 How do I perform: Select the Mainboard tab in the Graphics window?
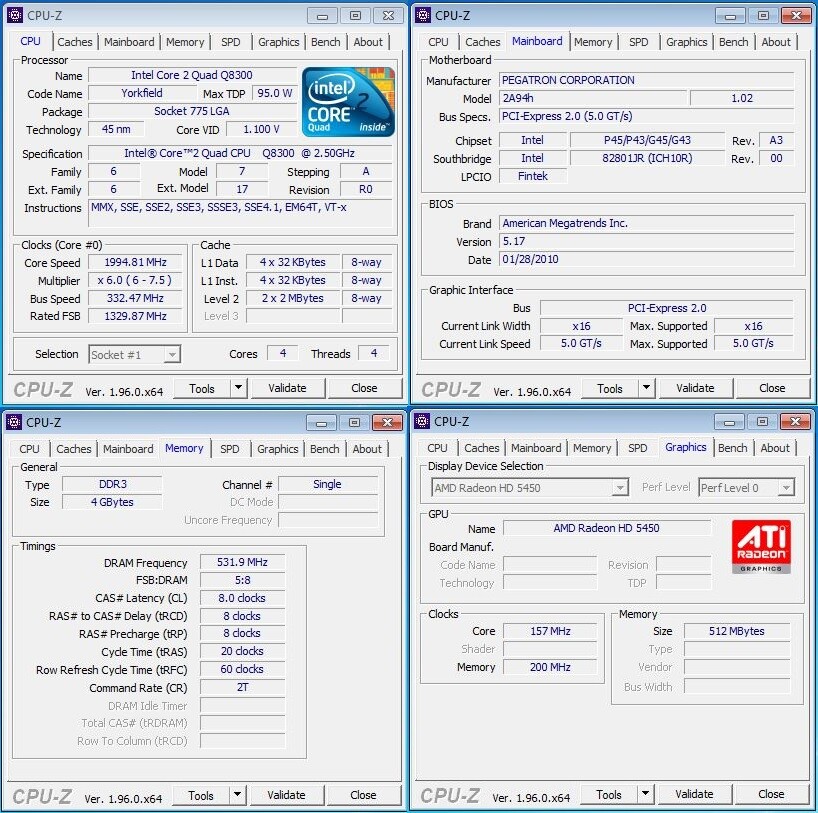(x=536, y=448)
